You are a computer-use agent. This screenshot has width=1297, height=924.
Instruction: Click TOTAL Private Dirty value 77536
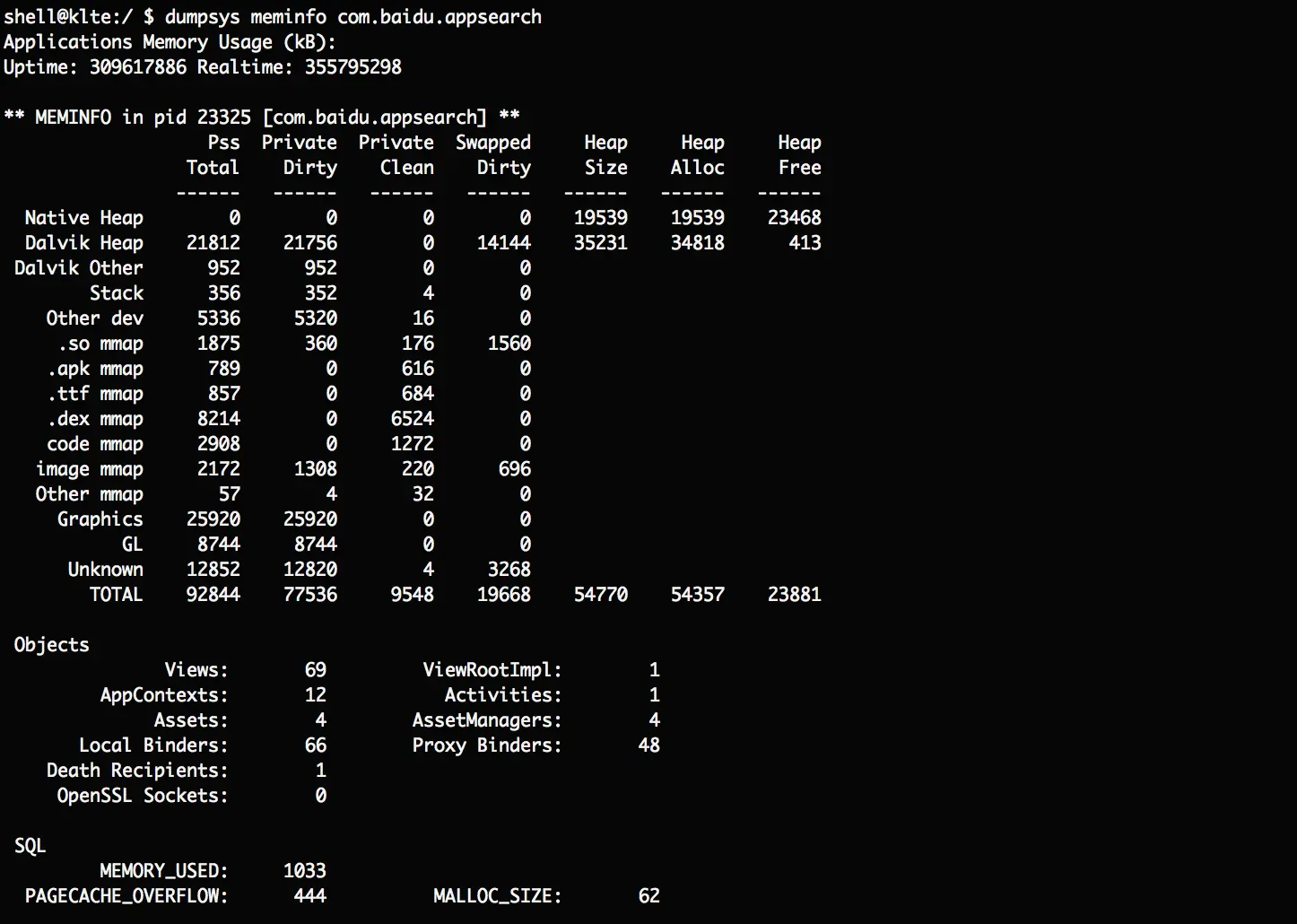click(x=310, y=595)
